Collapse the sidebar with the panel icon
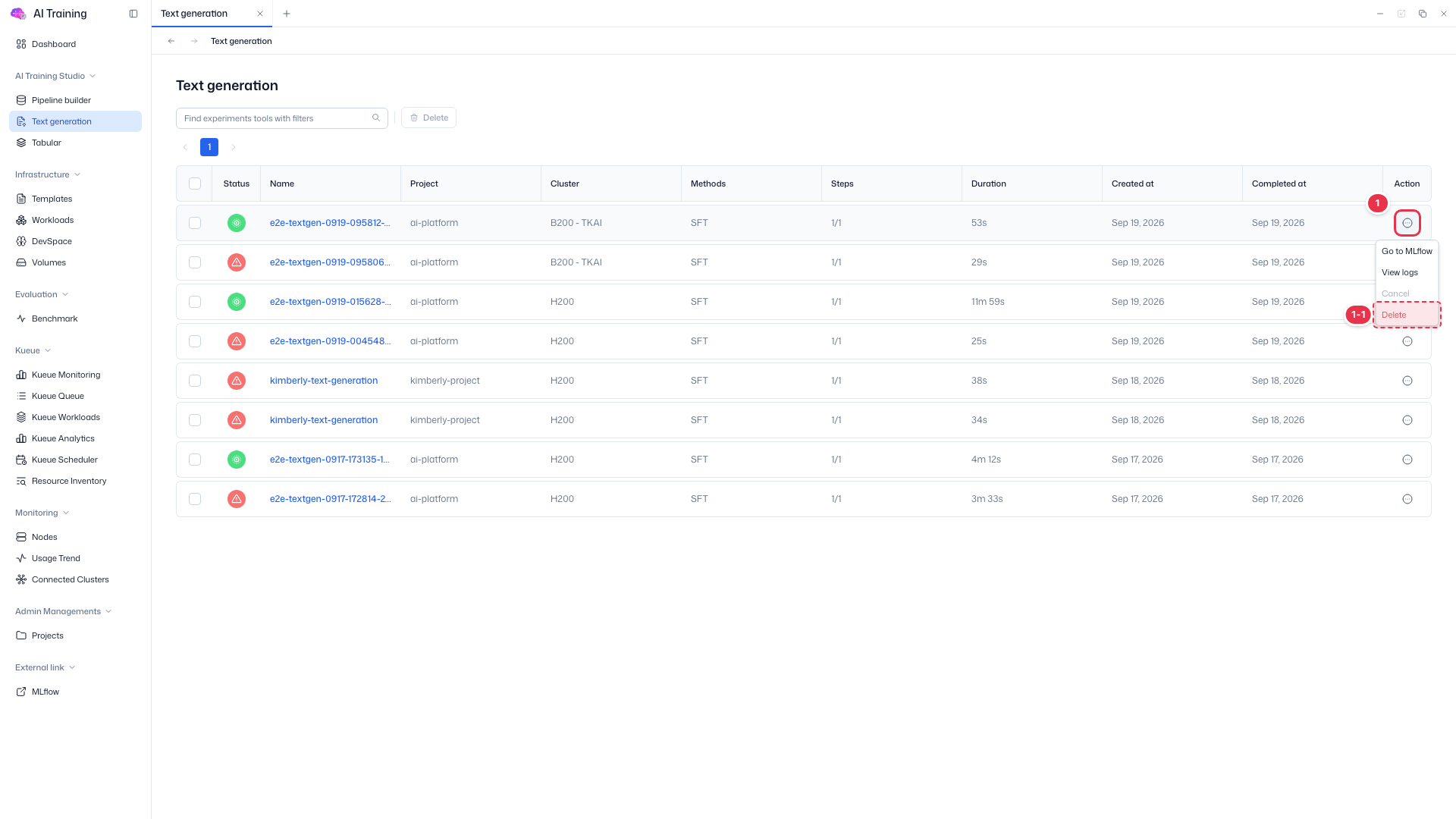The width and height of the screenshot is (1456, 819). (x=133, y=14)
